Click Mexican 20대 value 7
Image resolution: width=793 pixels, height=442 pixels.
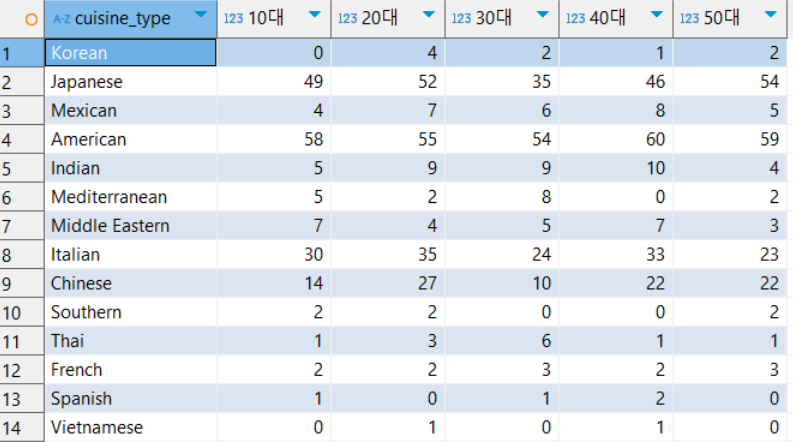[388, 110]
